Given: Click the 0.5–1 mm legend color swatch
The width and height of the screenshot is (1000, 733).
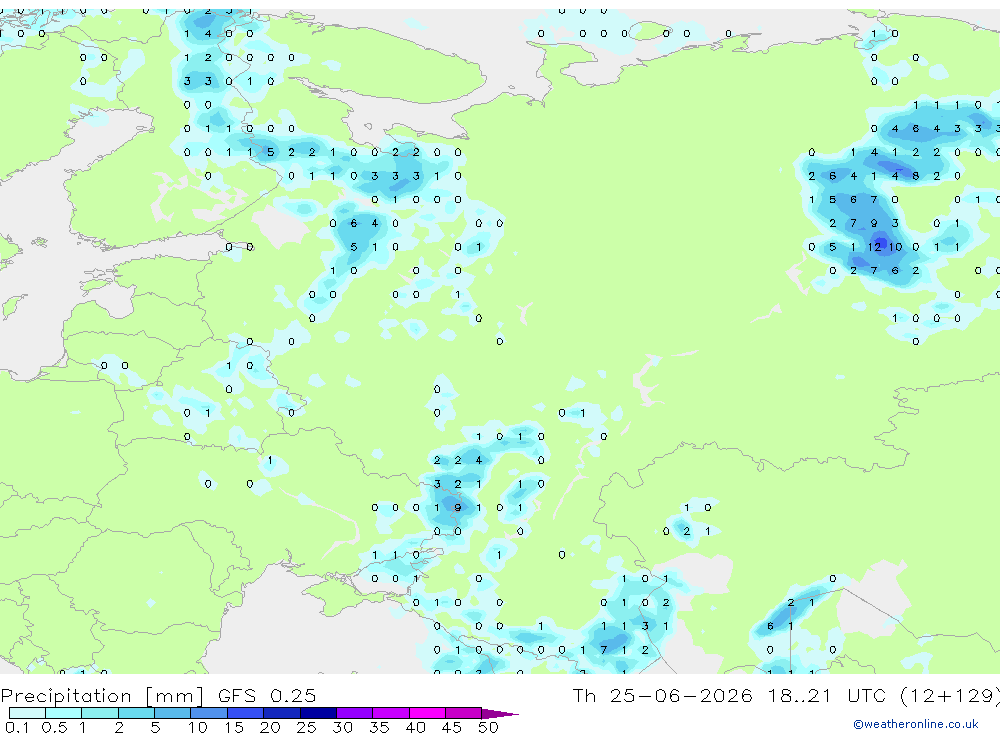Looking at the screenshot, I should point(64,713).
